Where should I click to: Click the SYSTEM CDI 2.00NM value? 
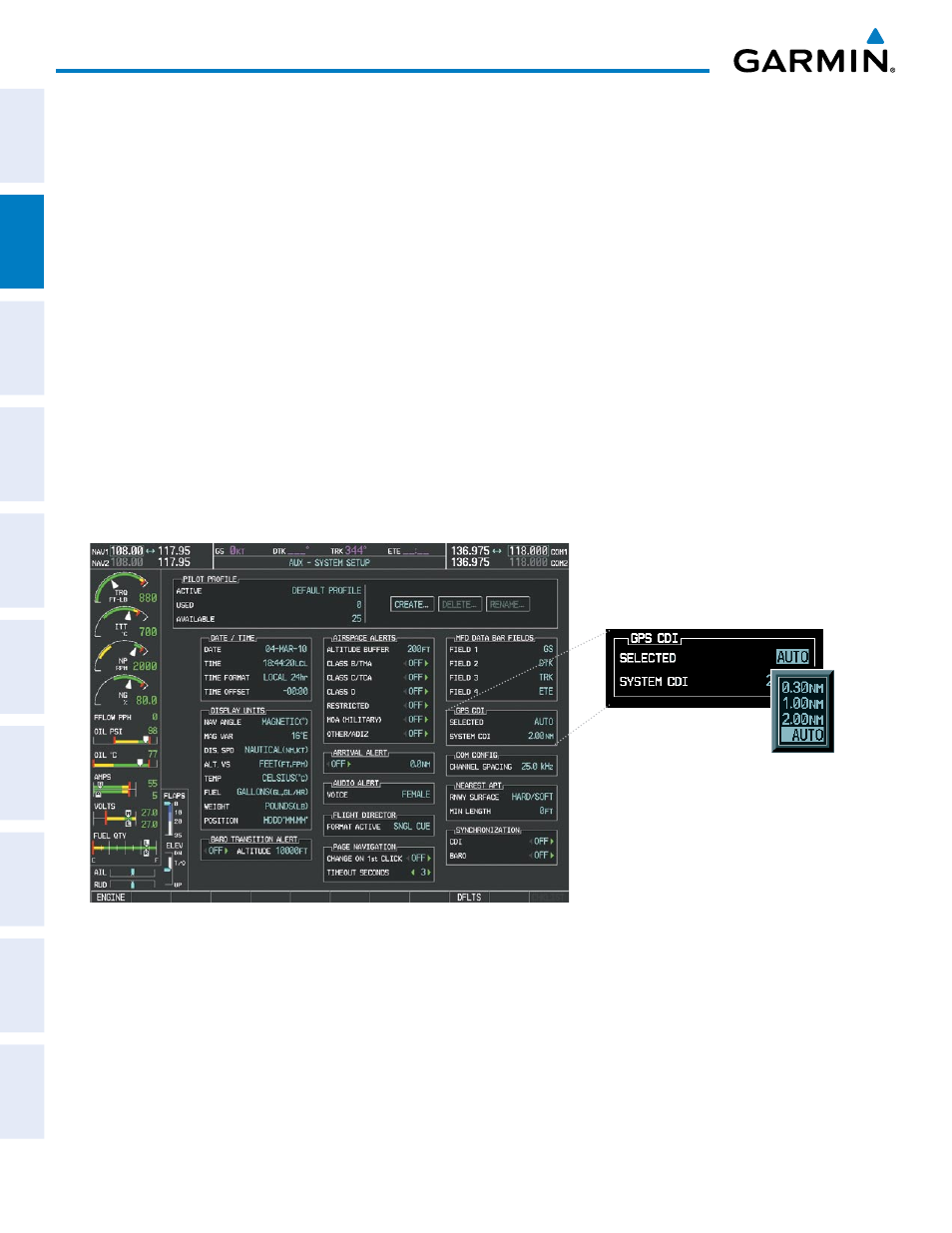click(x=541, y=736)
